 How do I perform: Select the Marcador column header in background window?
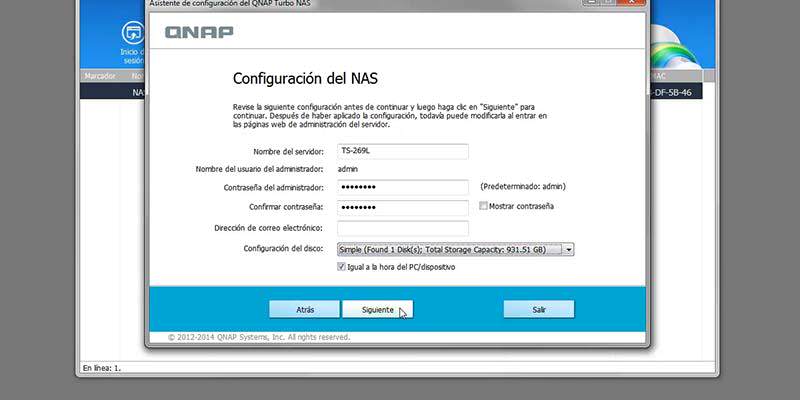tap(100, 76)
